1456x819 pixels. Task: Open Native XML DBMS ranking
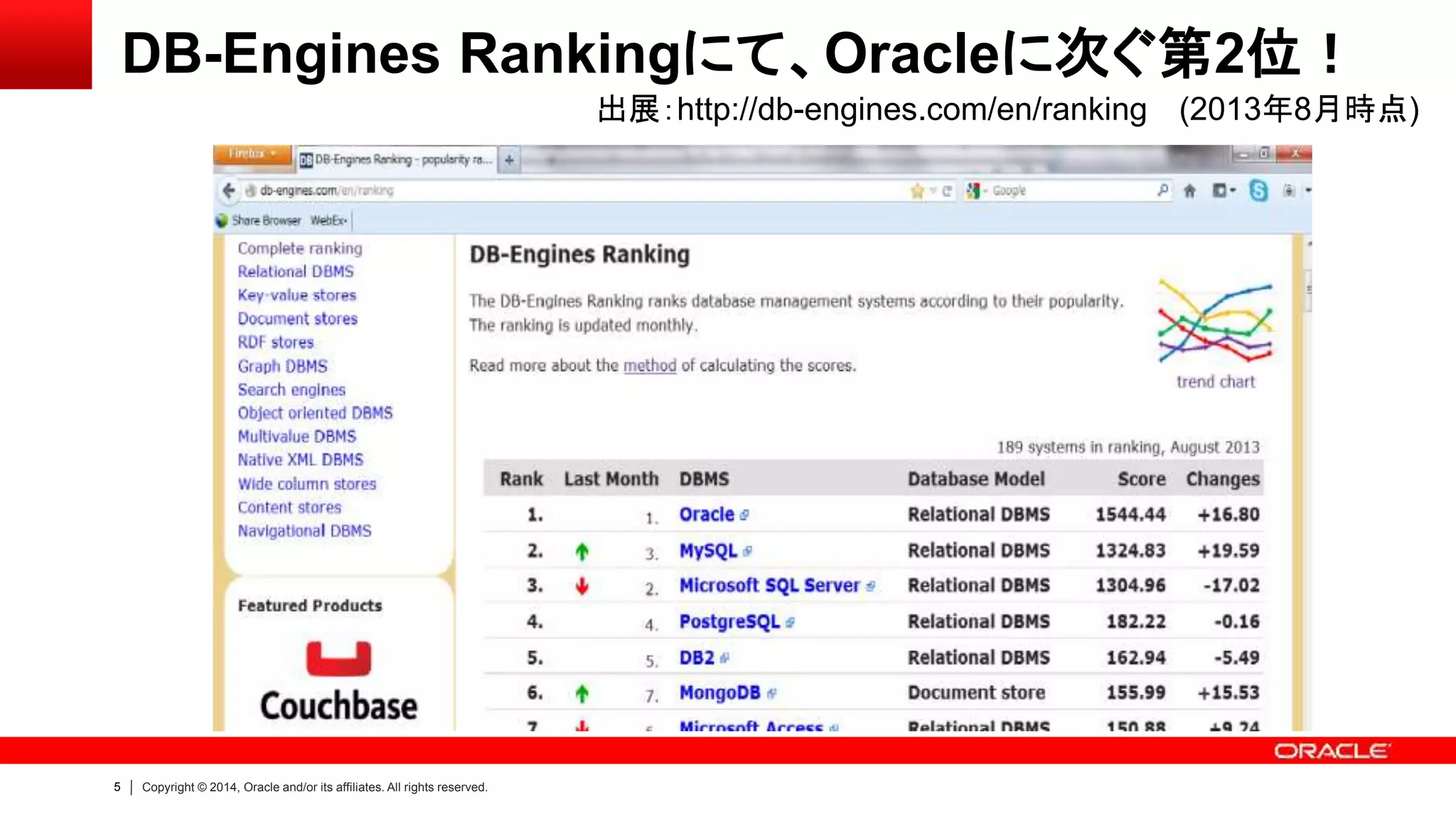click(300, 460)
